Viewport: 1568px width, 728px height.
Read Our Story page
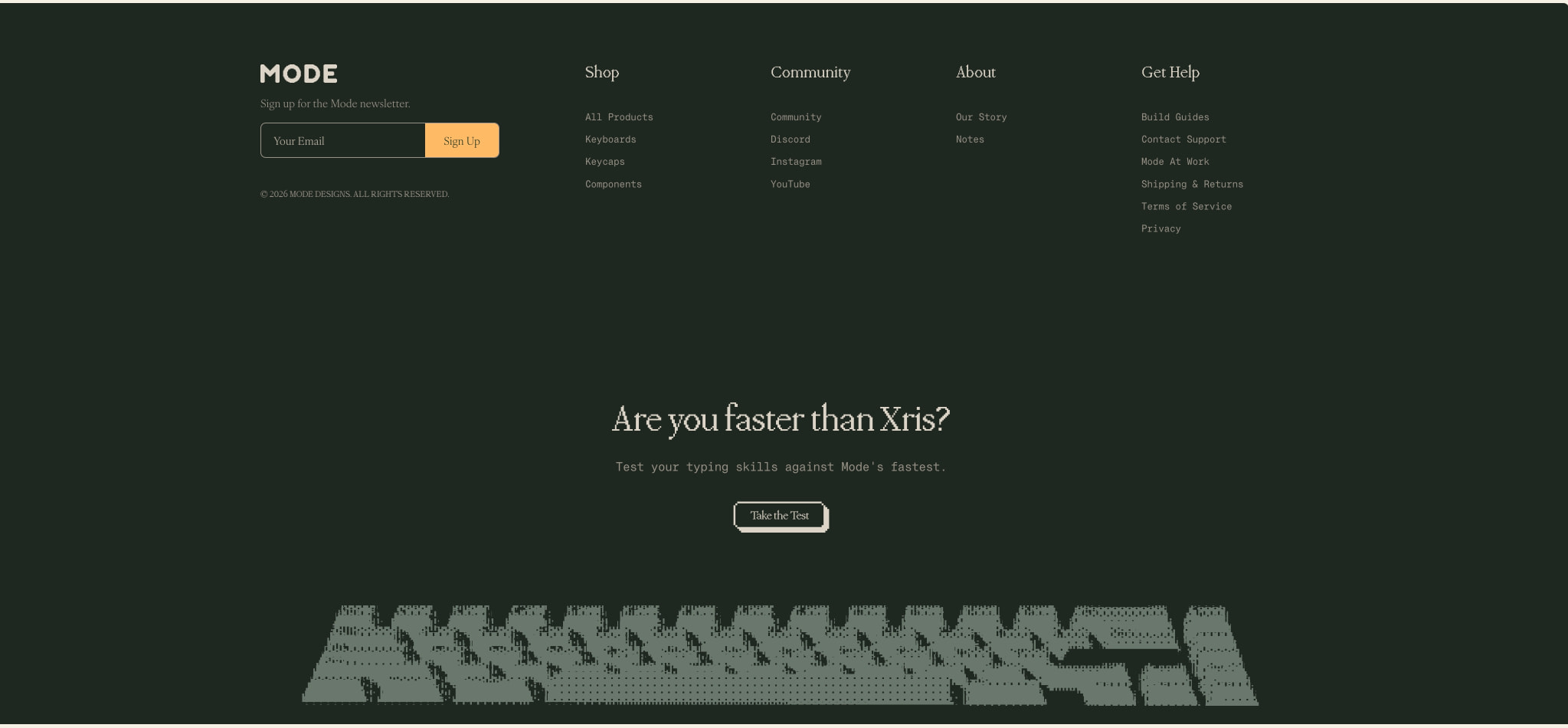pyautogui.click(x=981, y=117)
